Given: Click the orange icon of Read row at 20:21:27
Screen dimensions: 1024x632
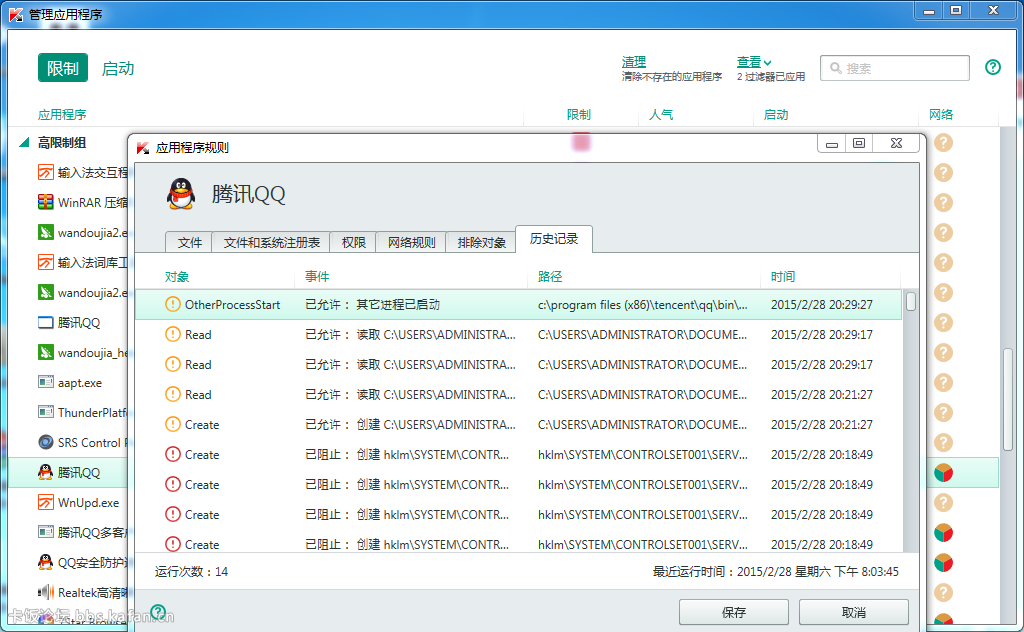Looking at the screenshot, I should tap(172, 394).
